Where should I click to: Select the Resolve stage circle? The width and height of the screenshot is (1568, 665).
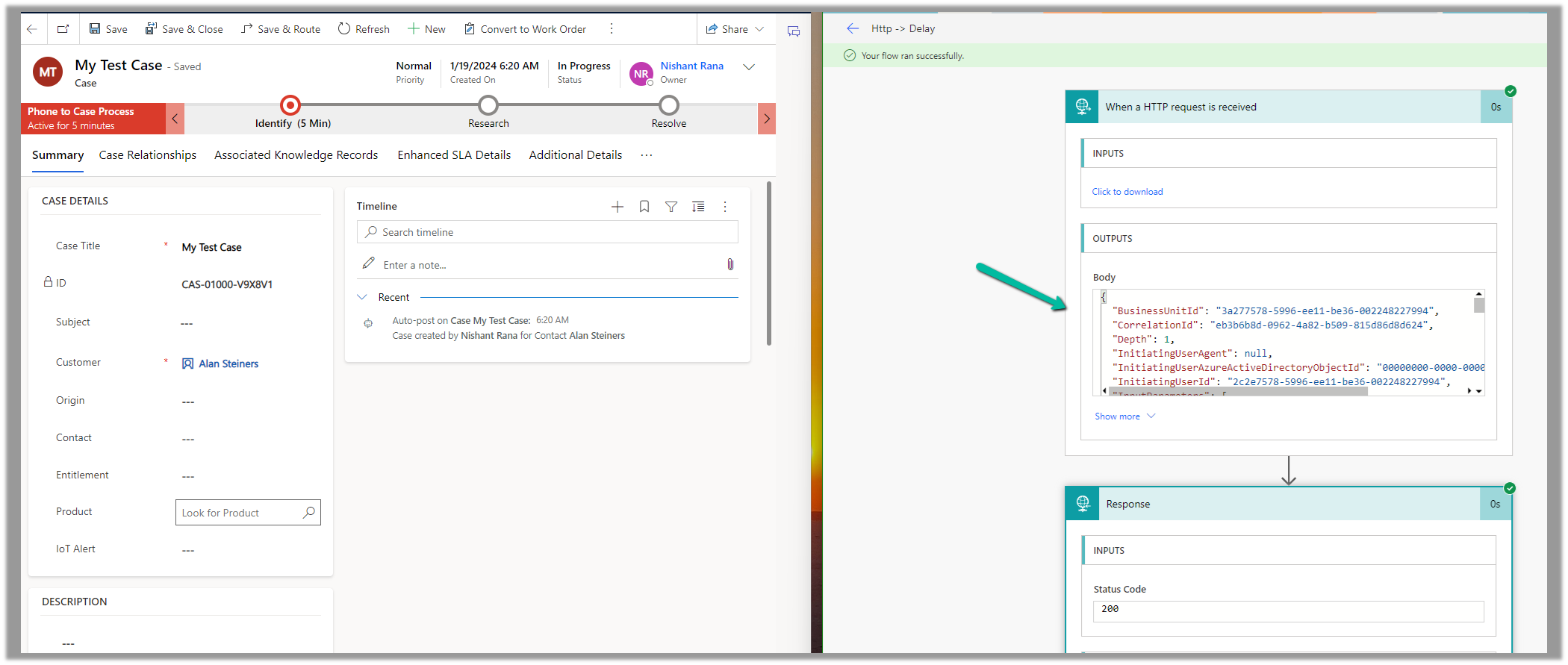[x=668, y=105]
